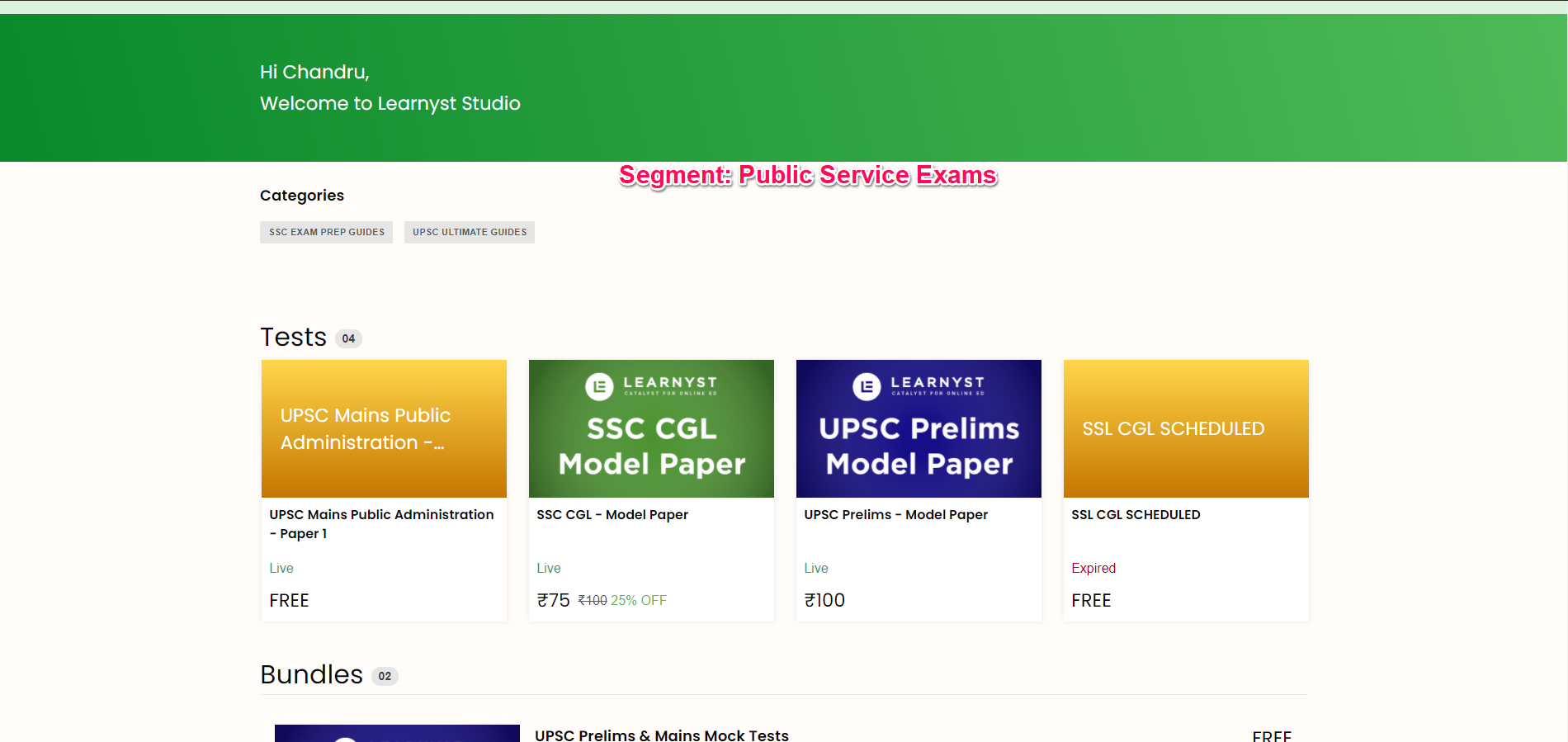This screenshot has height=742, width=1568.
Task: Click the struck-through ₹100 original price
Action: coord(593,600)
